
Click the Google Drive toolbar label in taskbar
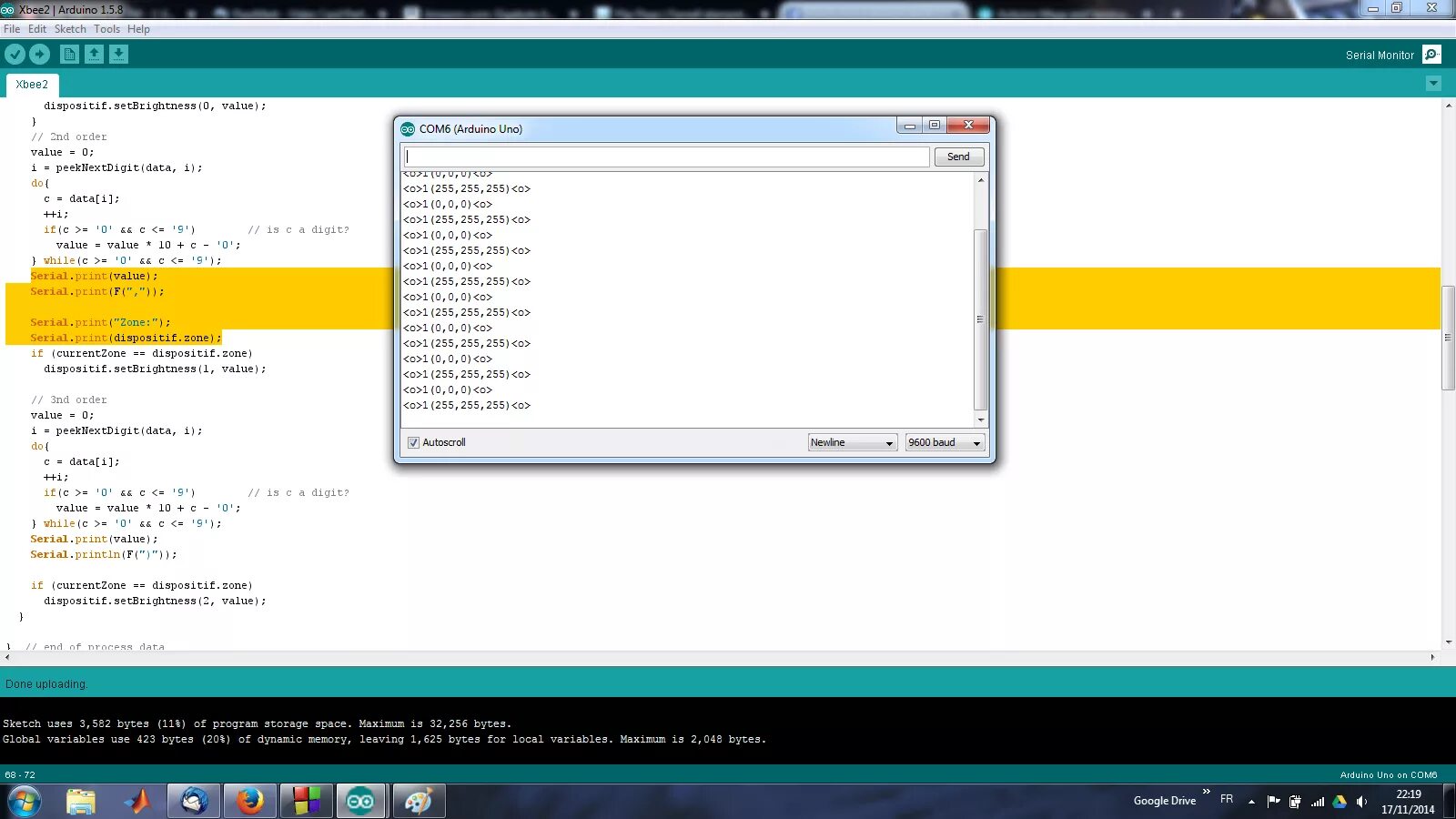1165,801
